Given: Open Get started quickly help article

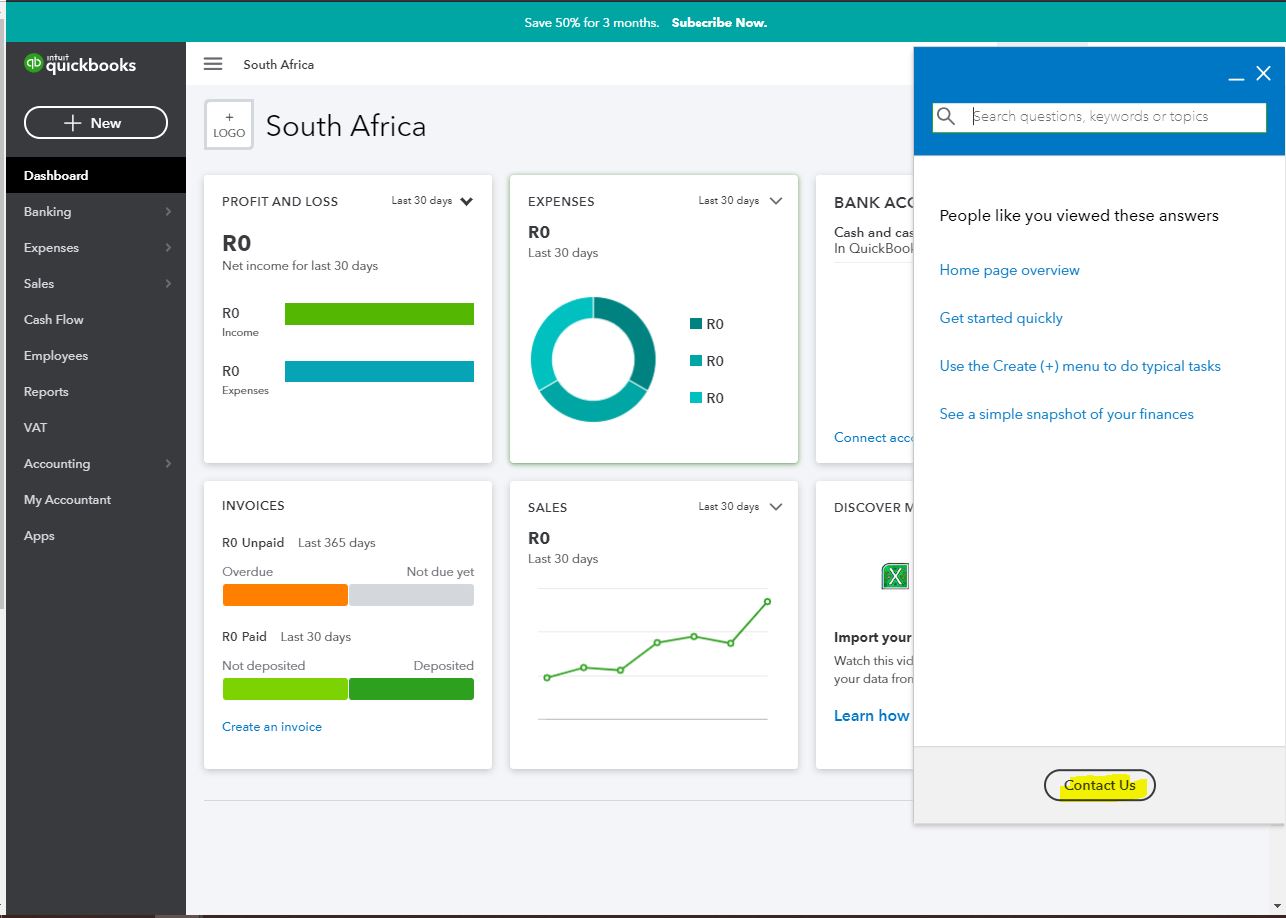Looking at the screenshot, I should coord(1001,318).
